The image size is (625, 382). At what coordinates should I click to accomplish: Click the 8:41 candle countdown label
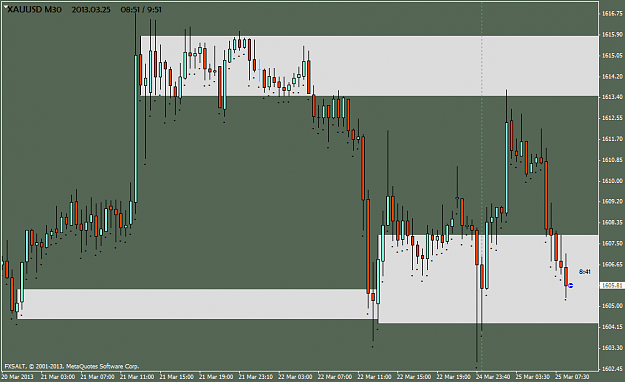tap(585, 272)
